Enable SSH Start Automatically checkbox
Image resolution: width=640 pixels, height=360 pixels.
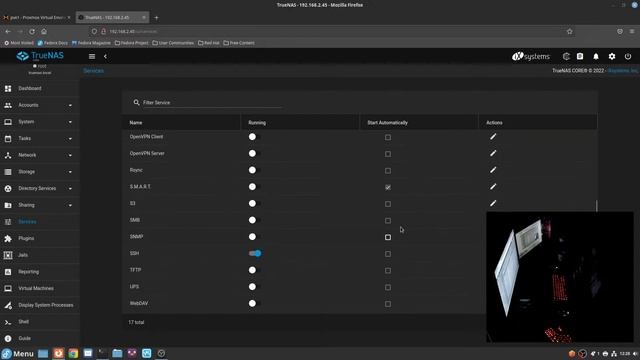388,254
